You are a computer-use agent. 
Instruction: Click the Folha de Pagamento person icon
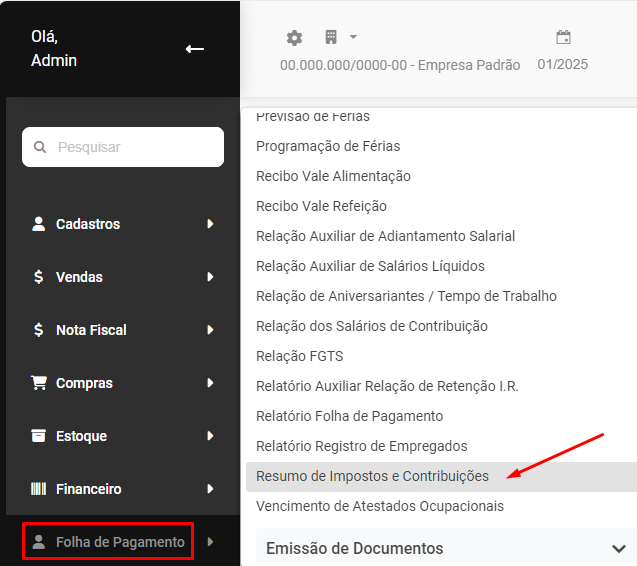[39, 542]
